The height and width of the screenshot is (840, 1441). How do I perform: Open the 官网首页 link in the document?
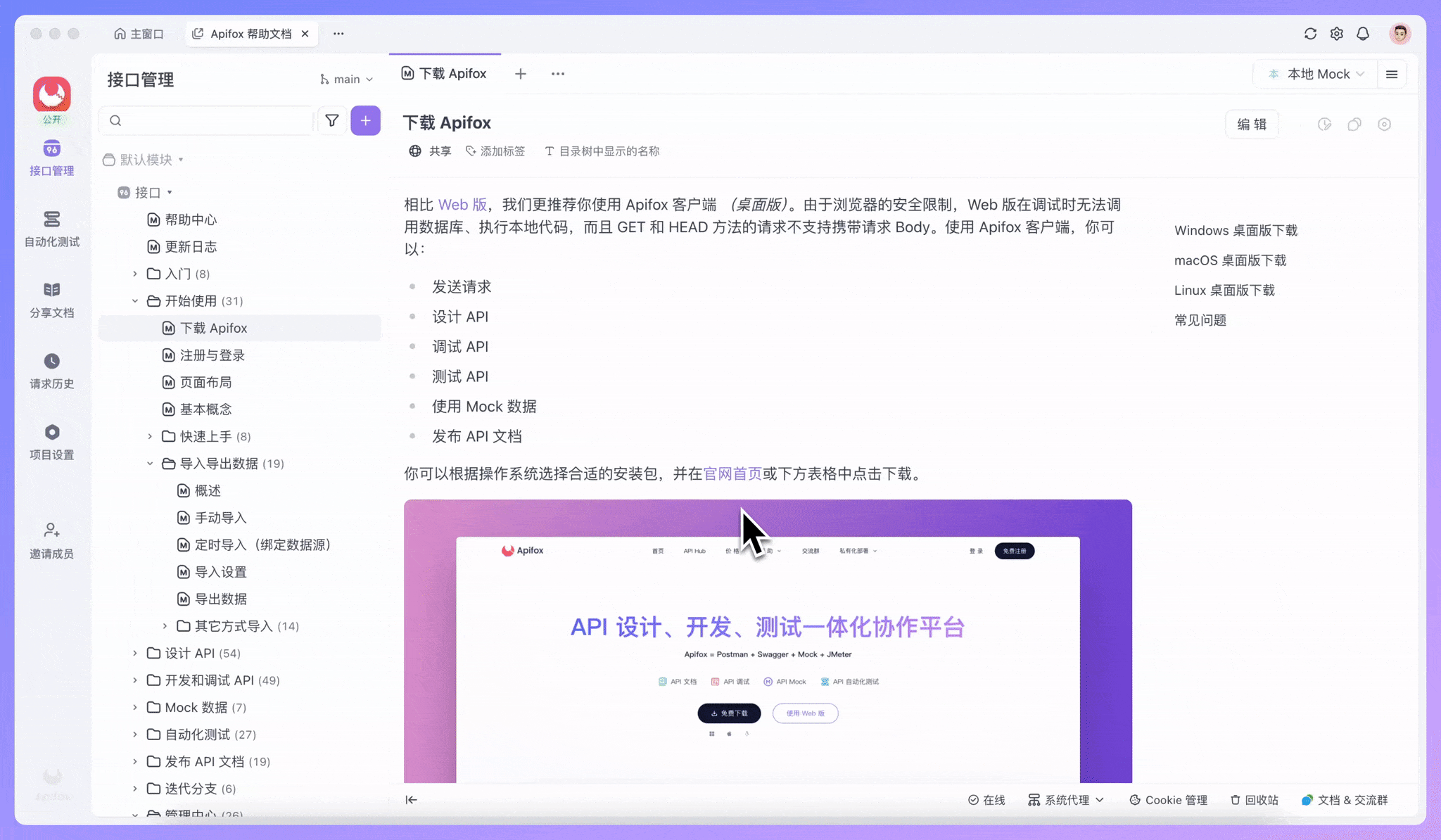click(734, 473)
